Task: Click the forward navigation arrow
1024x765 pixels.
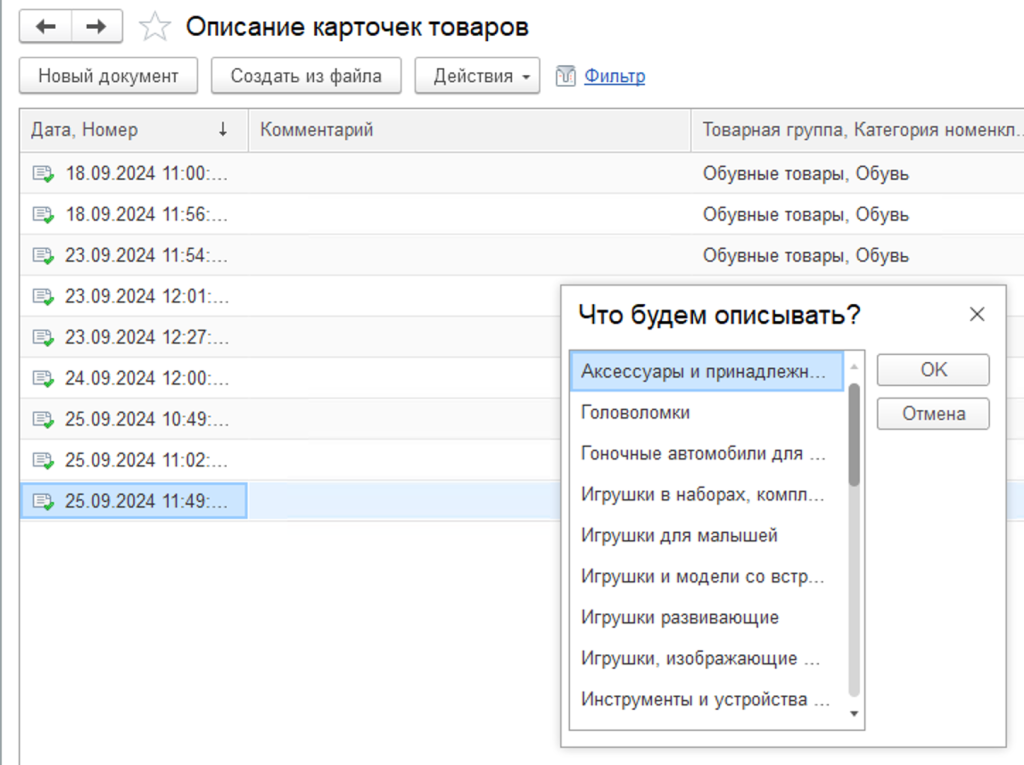Action: coord(96,27)
